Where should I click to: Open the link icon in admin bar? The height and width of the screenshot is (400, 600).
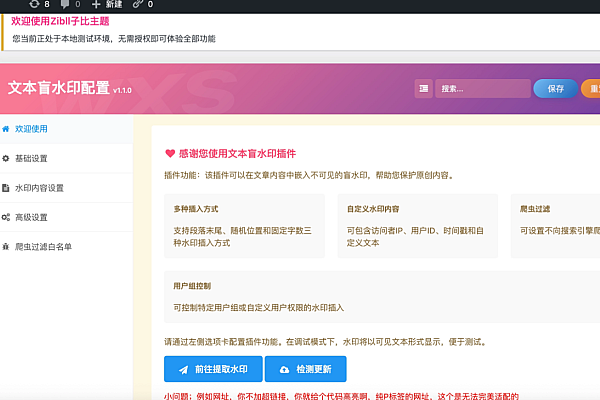pyautogui.click(x=137, y=4)
